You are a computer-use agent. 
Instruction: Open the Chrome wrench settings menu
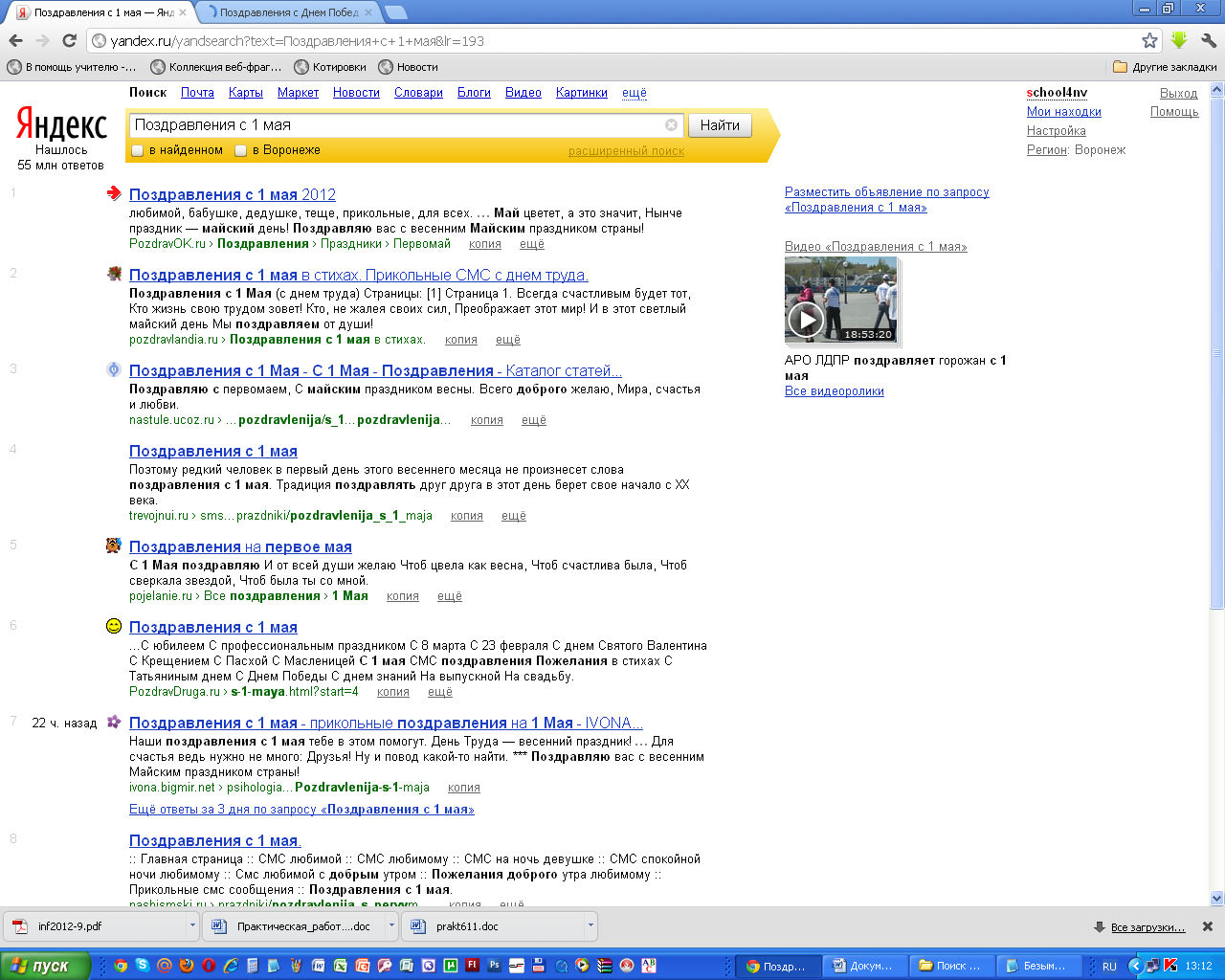coord(1208,40)
